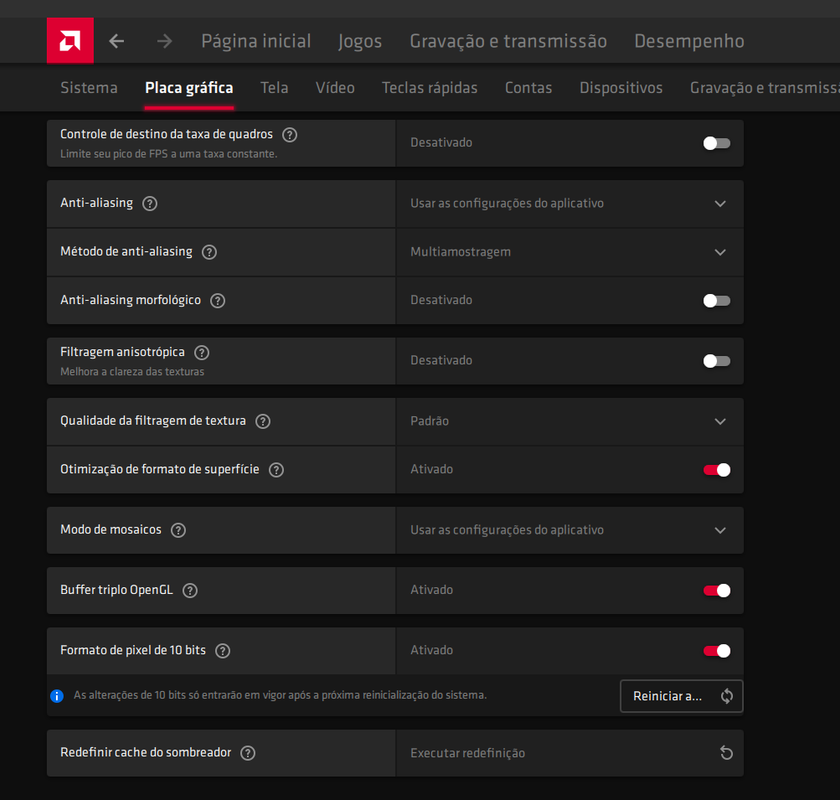Click the blue info icon about 10 bits

tap(57, 696)
